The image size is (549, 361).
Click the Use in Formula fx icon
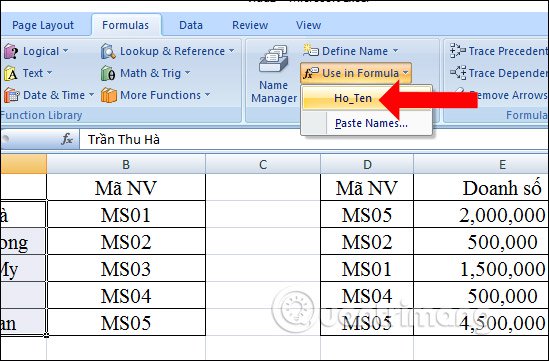311,73
